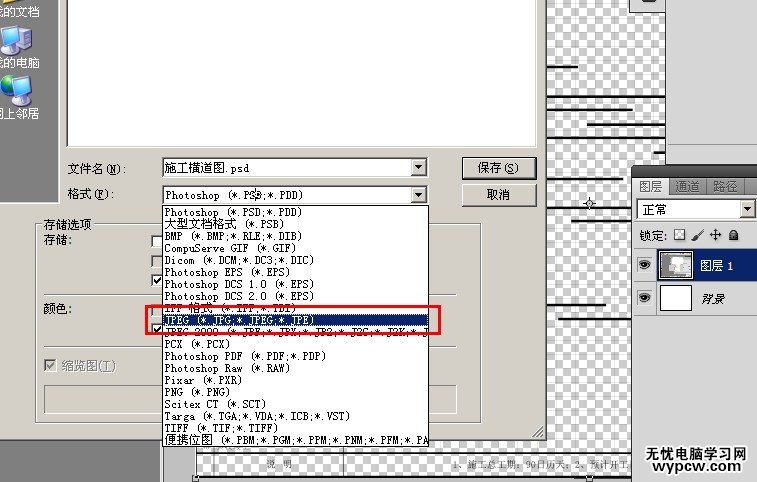Screen dimensions: 757x482
Task: Click the 保存(S) button
Action: [x=499, y=168]
